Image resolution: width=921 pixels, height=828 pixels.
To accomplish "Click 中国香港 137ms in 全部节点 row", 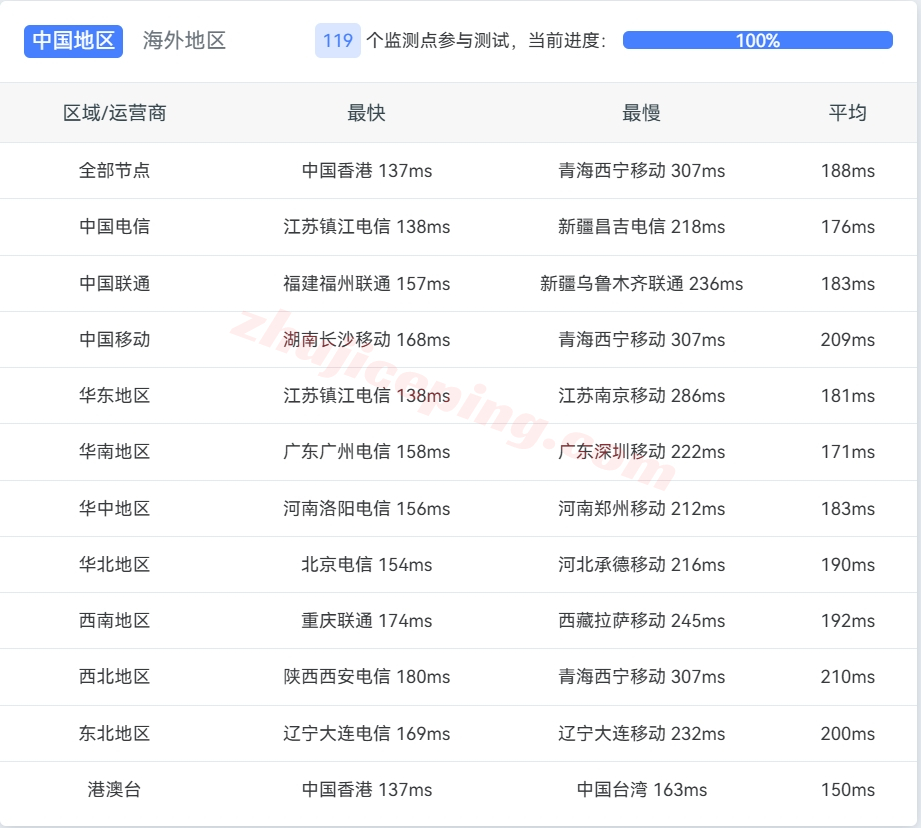I will (367, 170).
